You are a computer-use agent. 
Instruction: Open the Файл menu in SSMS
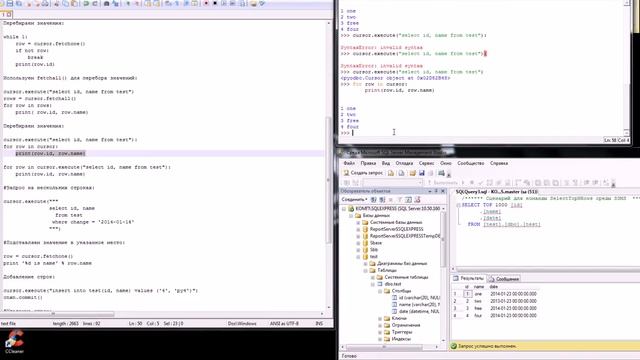tap(349, 163)
